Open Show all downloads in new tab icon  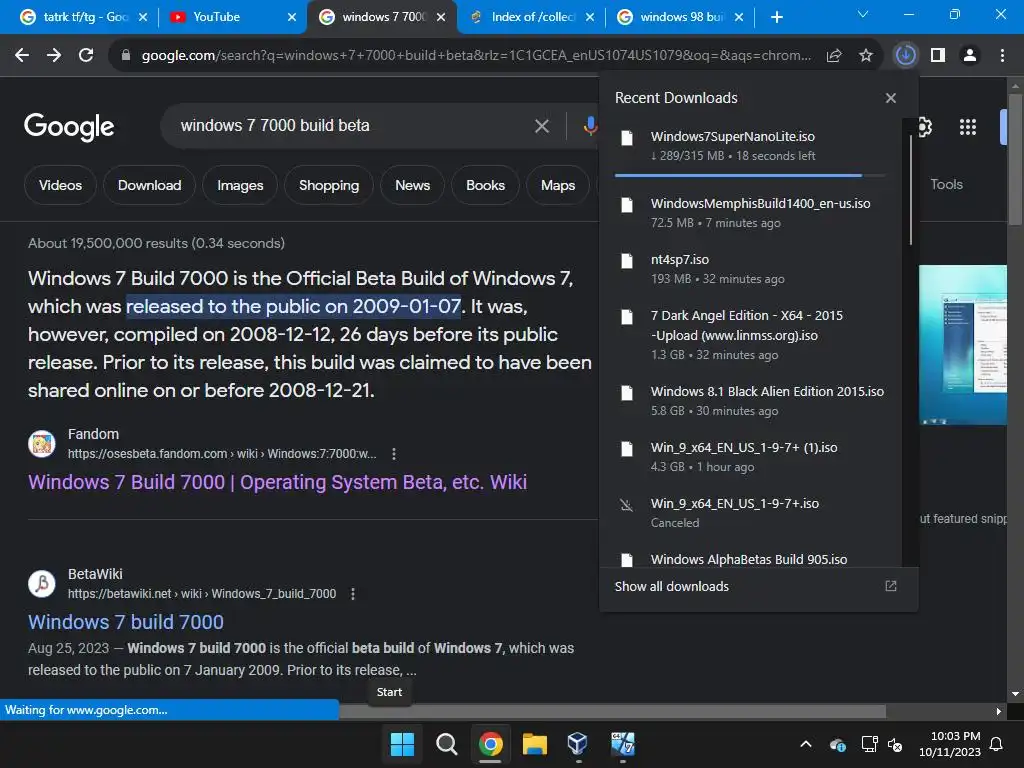coord(891,586)
